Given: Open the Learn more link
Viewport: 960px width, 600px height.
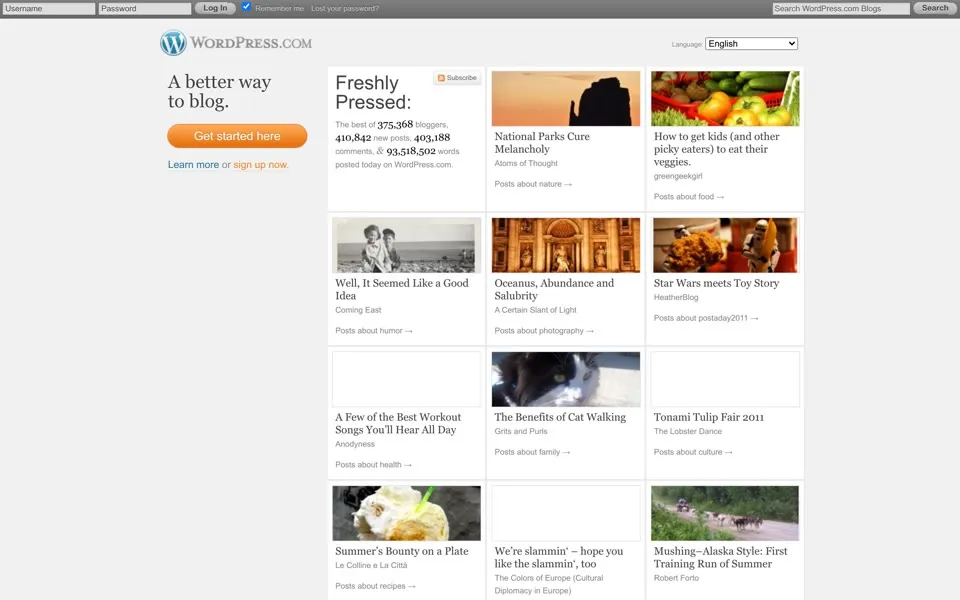Looking at the screenshot, I should (x=193, y=165).
